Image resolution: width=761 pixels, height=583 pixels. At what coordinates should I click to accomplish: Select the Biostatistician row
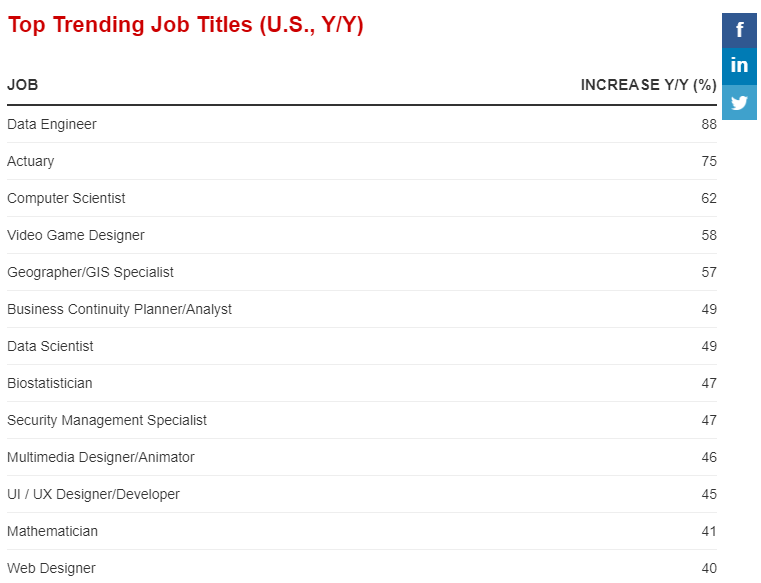click(50, 383)
